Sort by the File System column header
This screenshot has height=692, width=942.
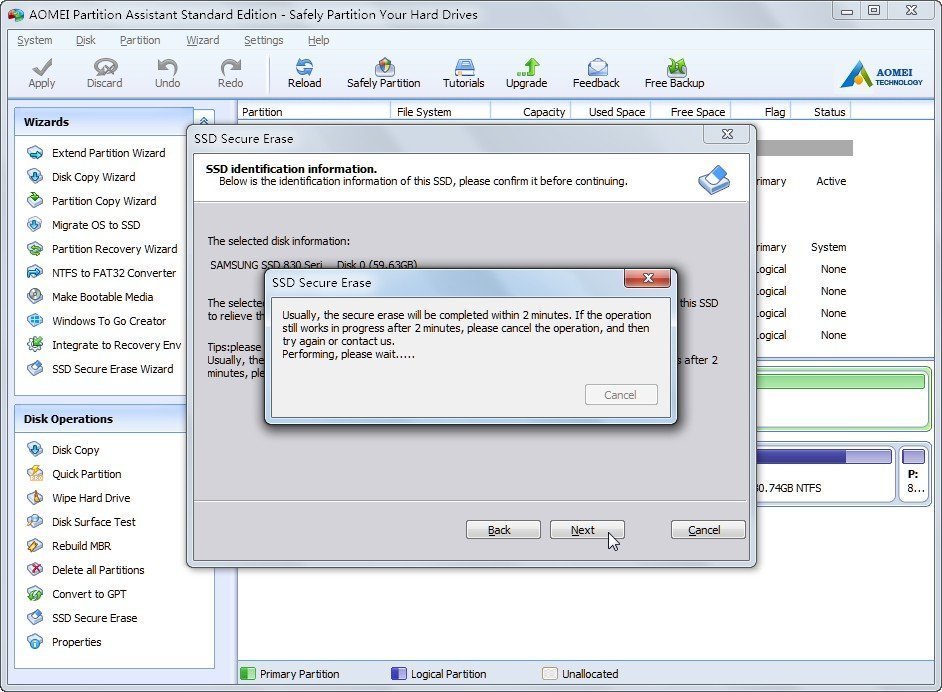441,112
